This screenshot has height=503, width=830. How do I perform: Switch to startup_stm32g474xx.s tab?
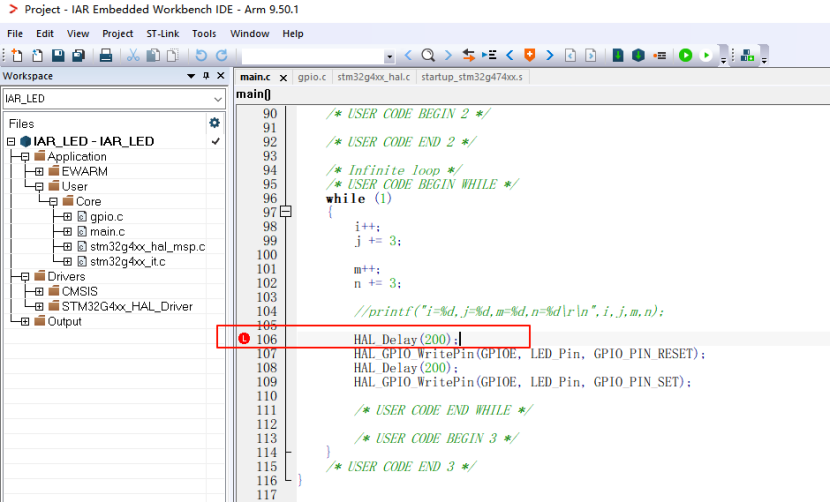[x=472, y=77]
